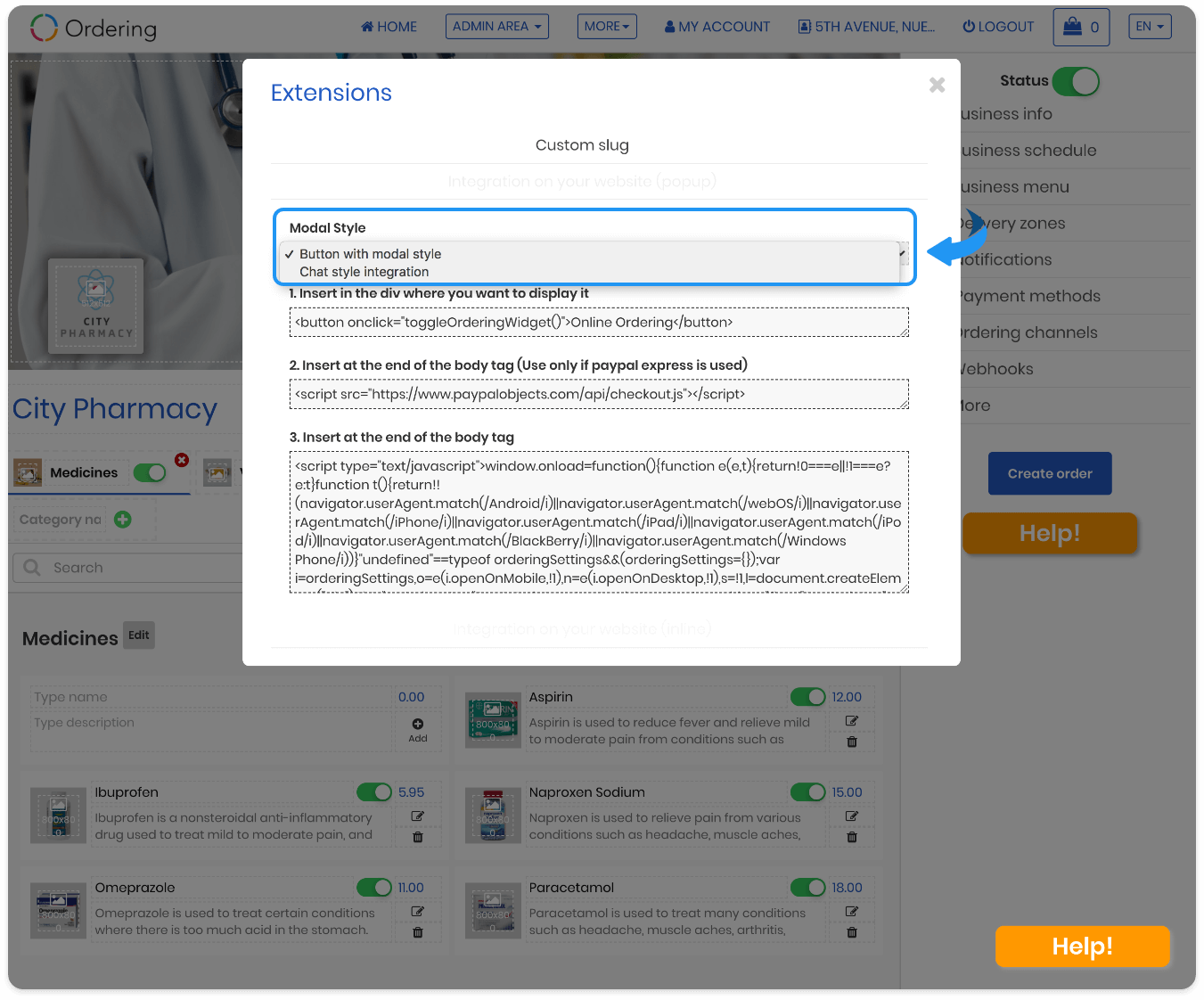
Task: Open the More dropdown menu
Action: pos(607,27)
